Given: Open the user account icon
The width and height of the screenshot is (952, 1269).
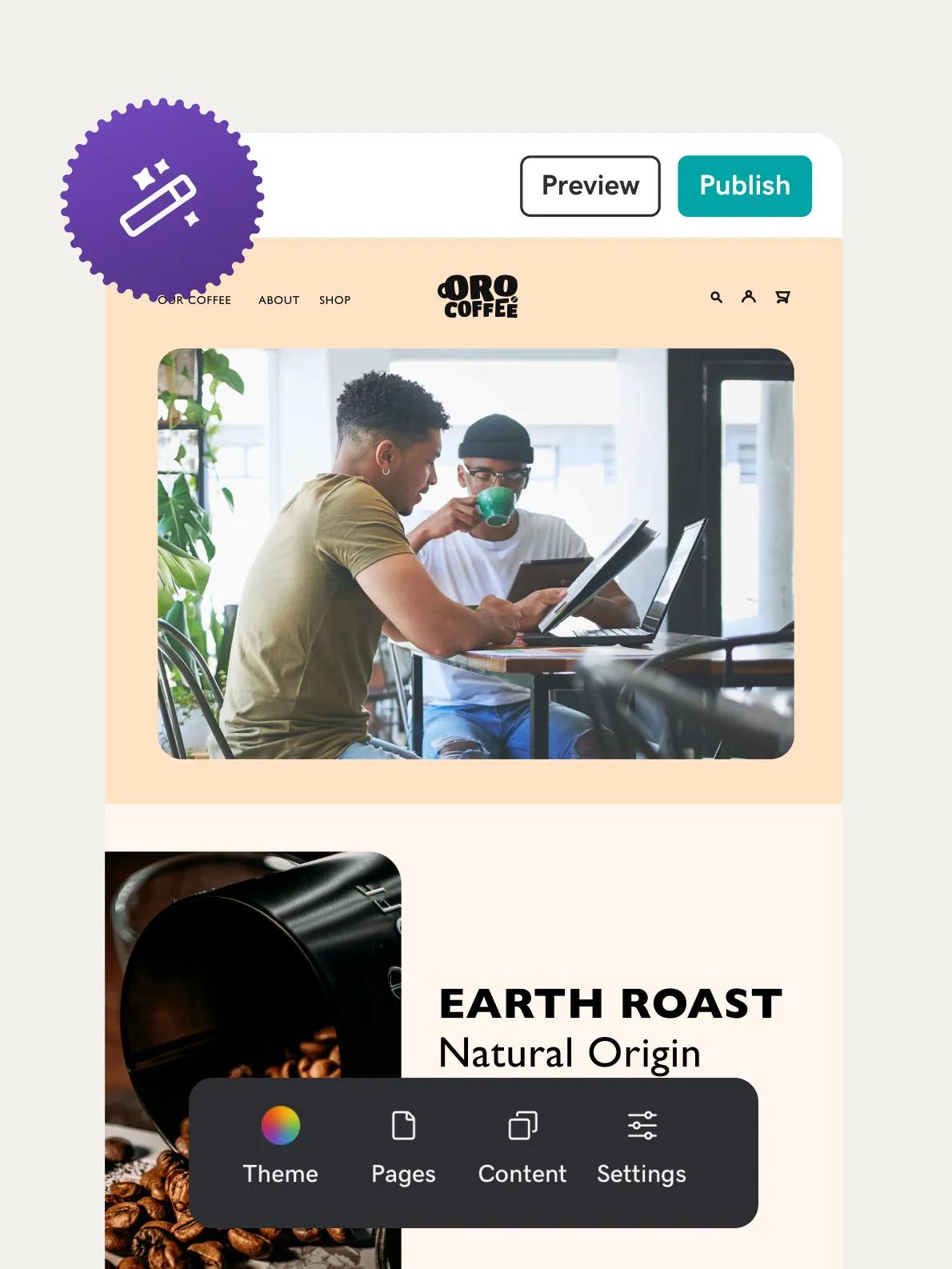Looking at the screenshot, I should pos(749,296).
